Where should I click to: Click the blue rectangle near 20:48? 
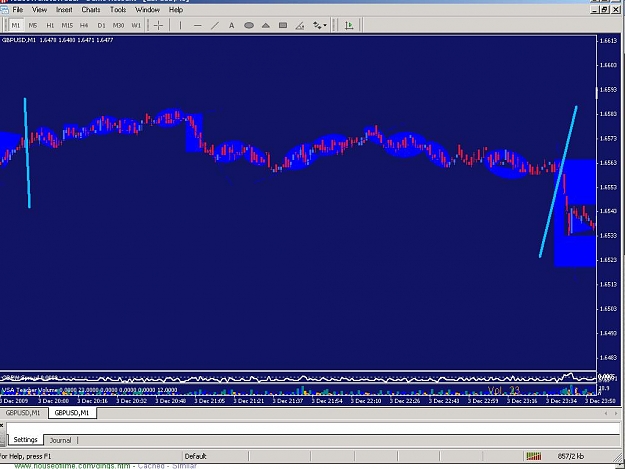pos(195,133)
